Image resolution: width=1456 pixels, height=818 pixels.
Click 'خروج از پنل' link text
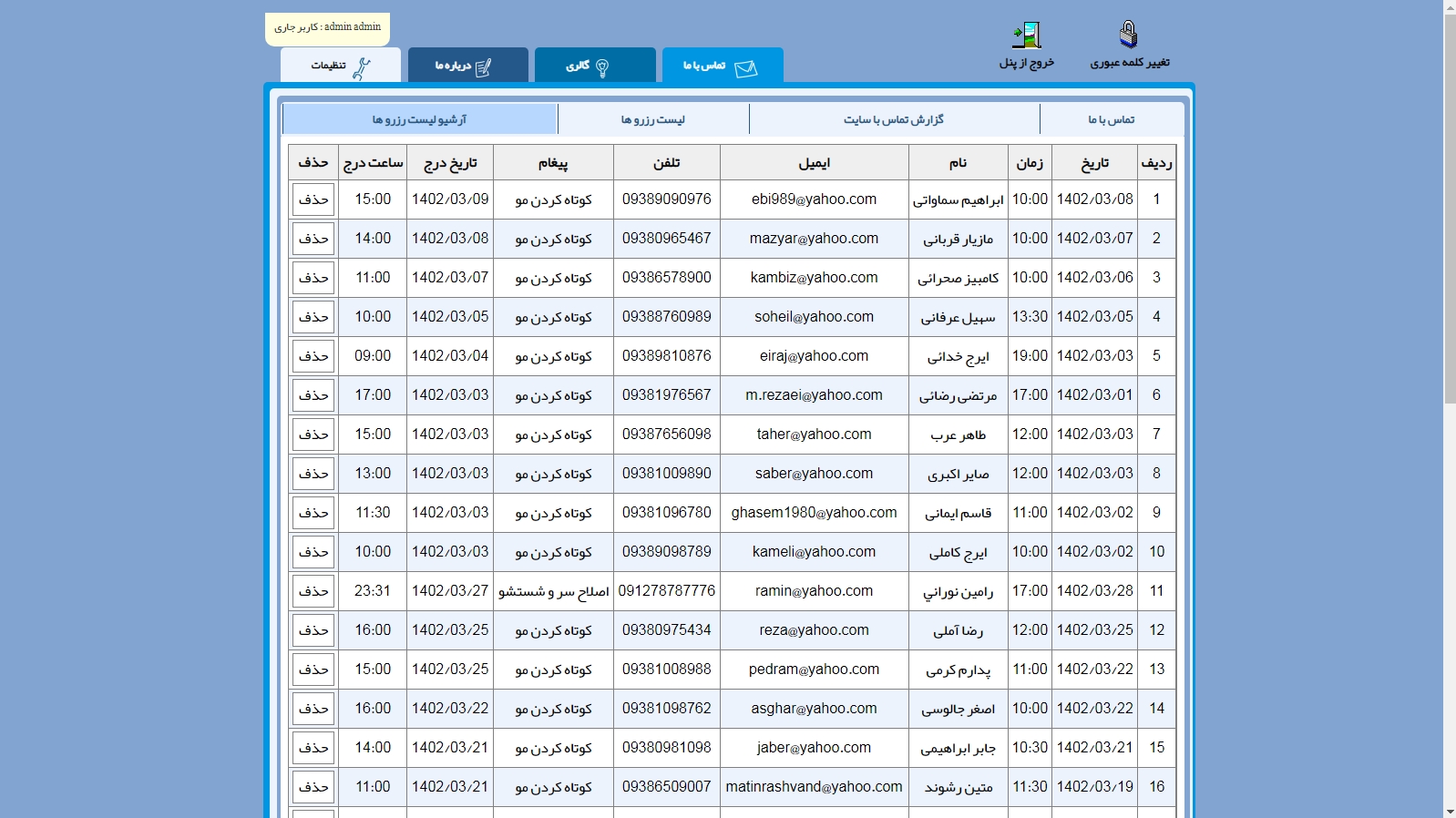pos(1027,62)
